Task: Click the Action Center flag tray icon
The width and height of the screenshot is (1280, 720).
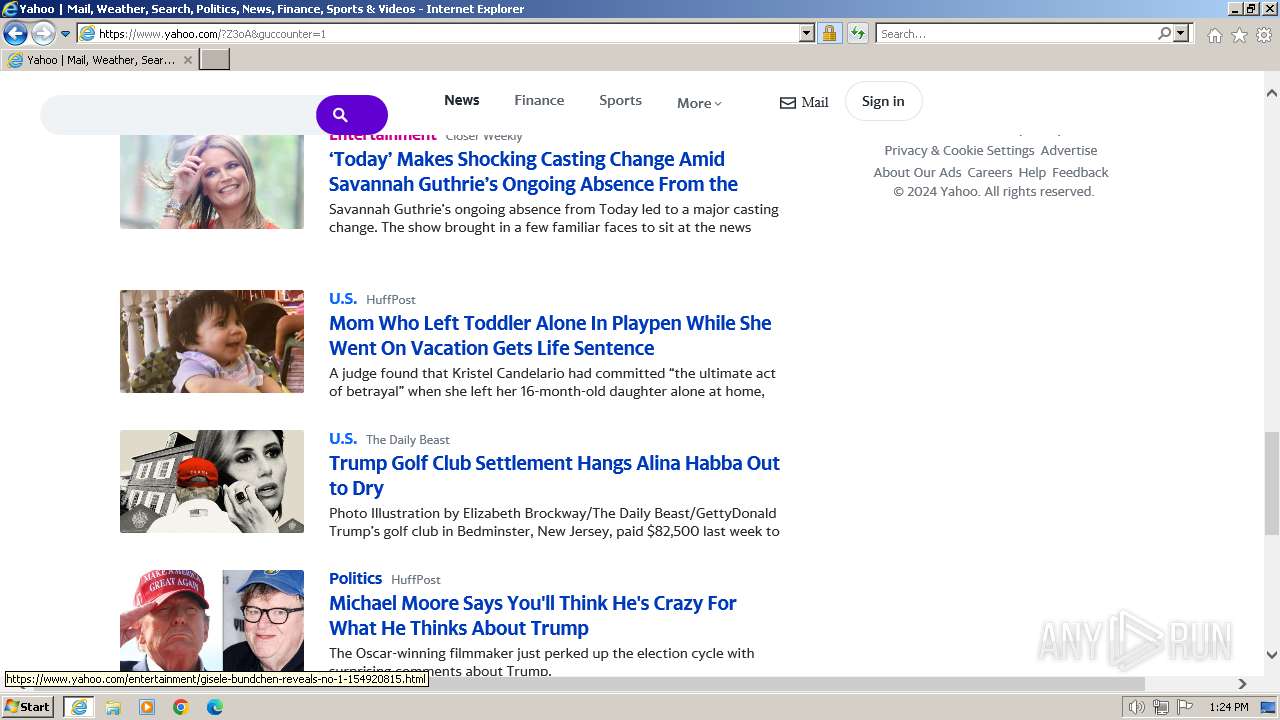Action: (x=1185, y=707)
